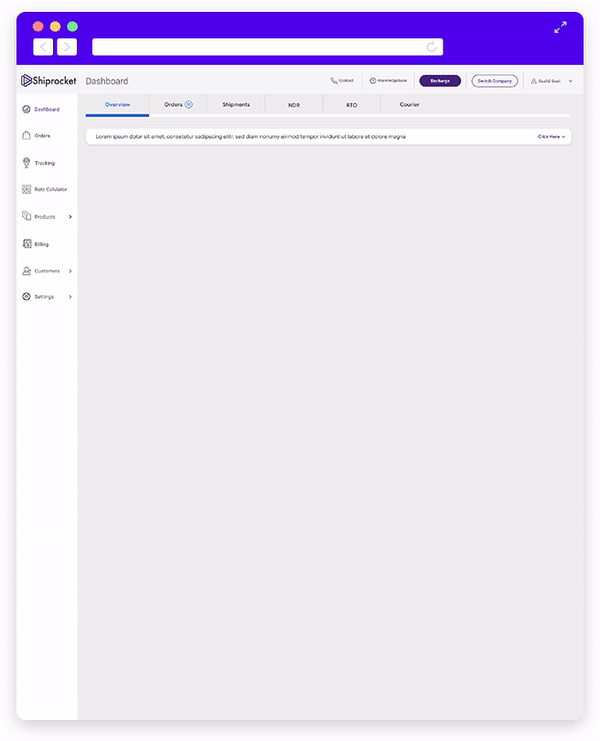Click the Products icon in sidebar

click(26, 216)
